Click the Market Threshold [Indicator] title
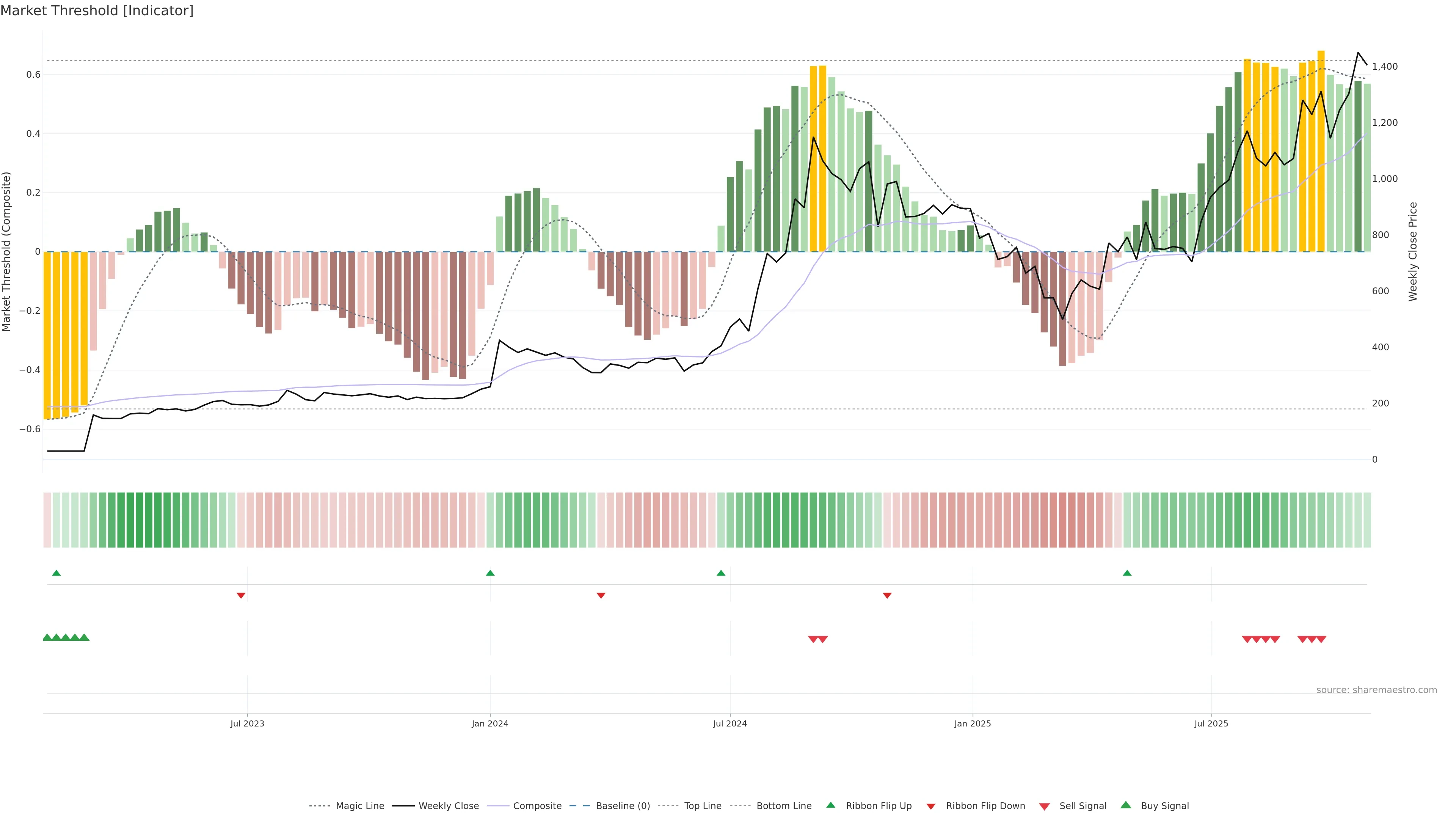This screenshot has height=819, width=1456. 97,11
